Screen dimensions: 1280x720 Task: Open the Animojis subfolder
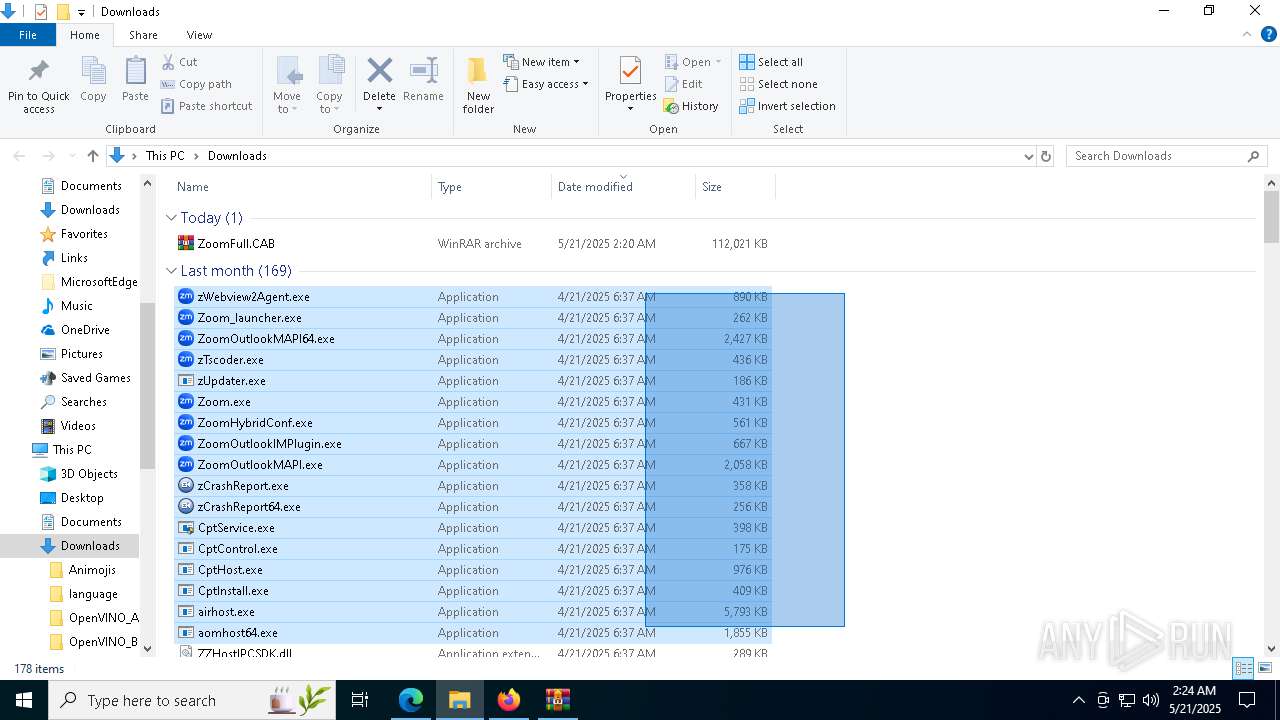[x=92, y=570]
